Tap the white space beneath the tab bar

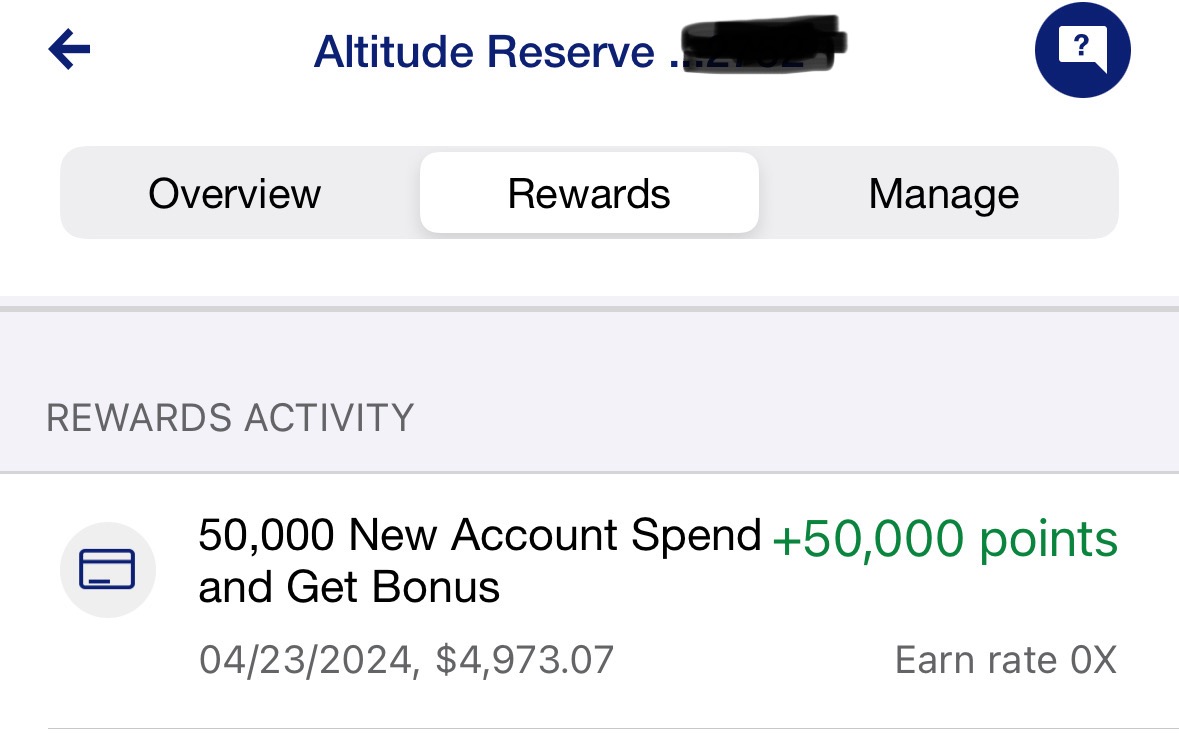coord(590,267)
